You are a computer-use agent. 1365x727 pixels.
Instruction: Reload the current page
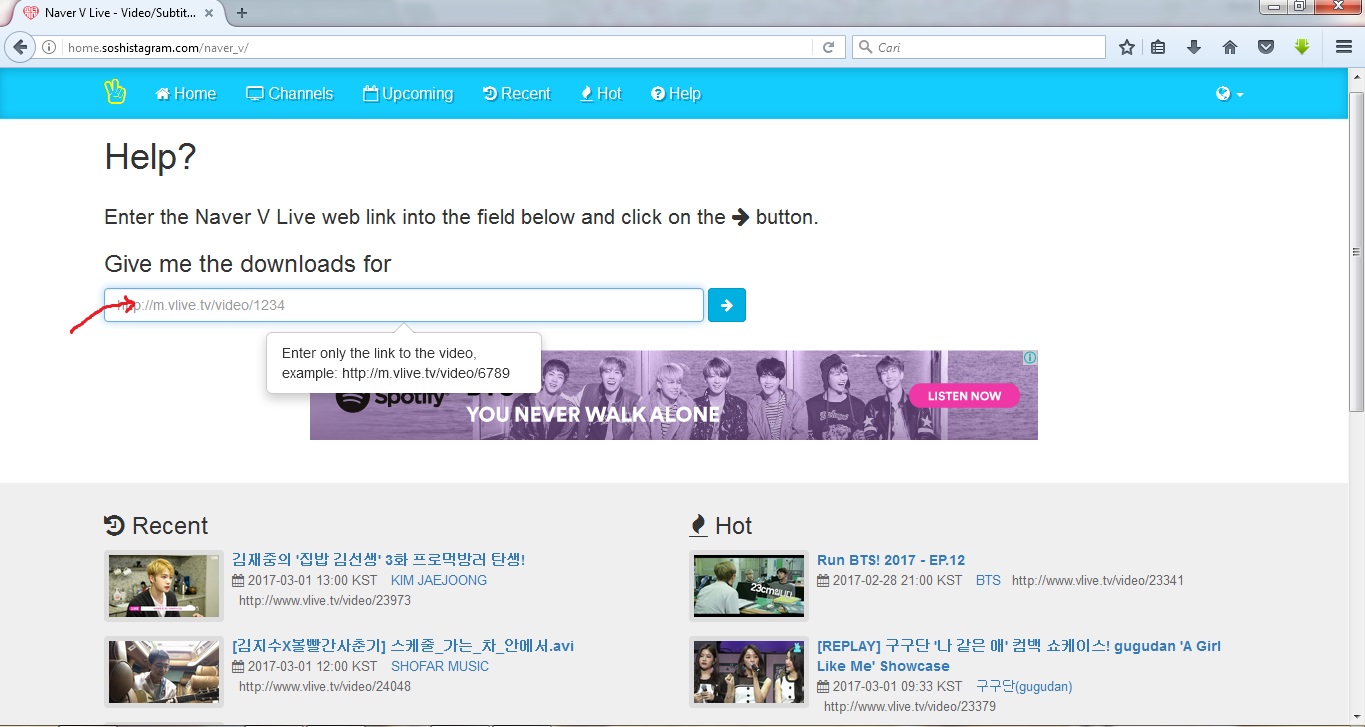tap(828, 47)
